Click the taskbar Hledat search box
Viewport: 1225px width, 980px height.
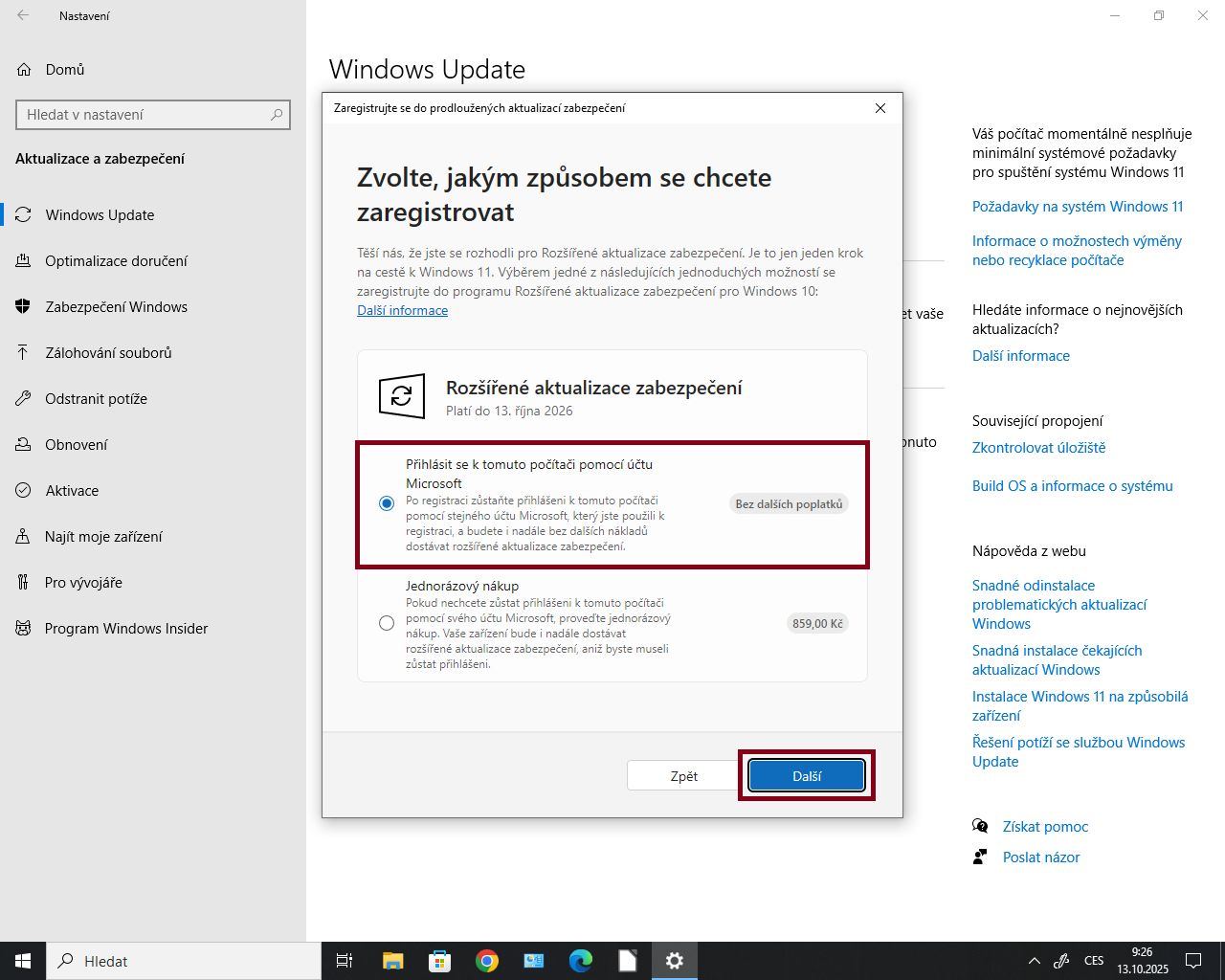tap(184, 961)
